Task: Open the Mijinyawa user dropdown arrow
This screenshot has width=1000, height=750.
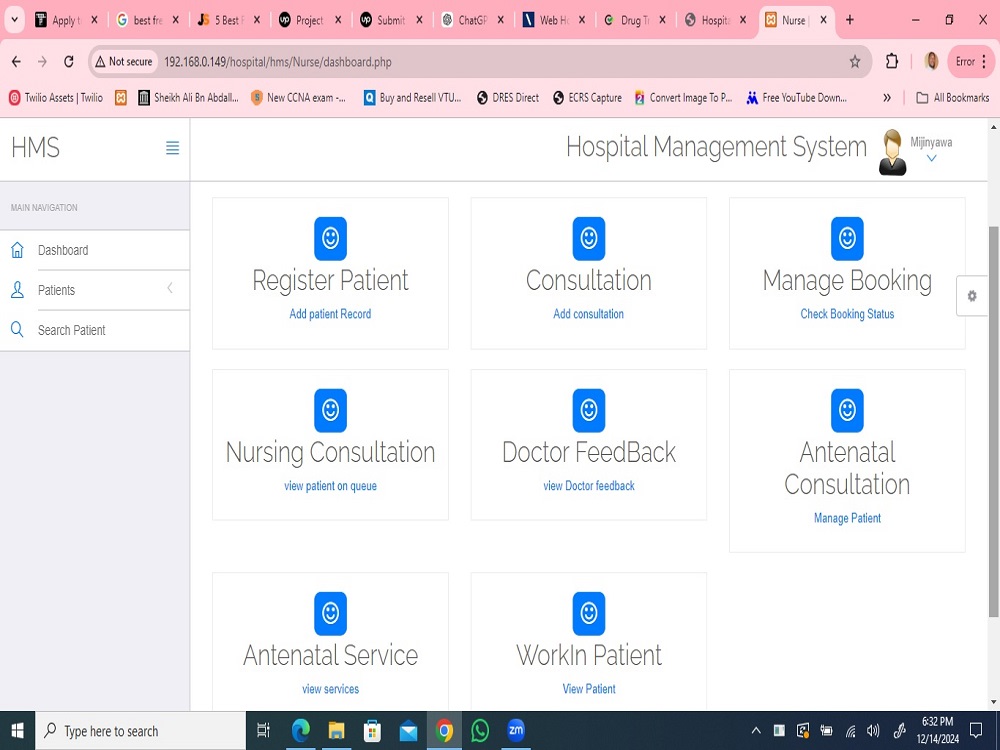Action: (931, 158)
